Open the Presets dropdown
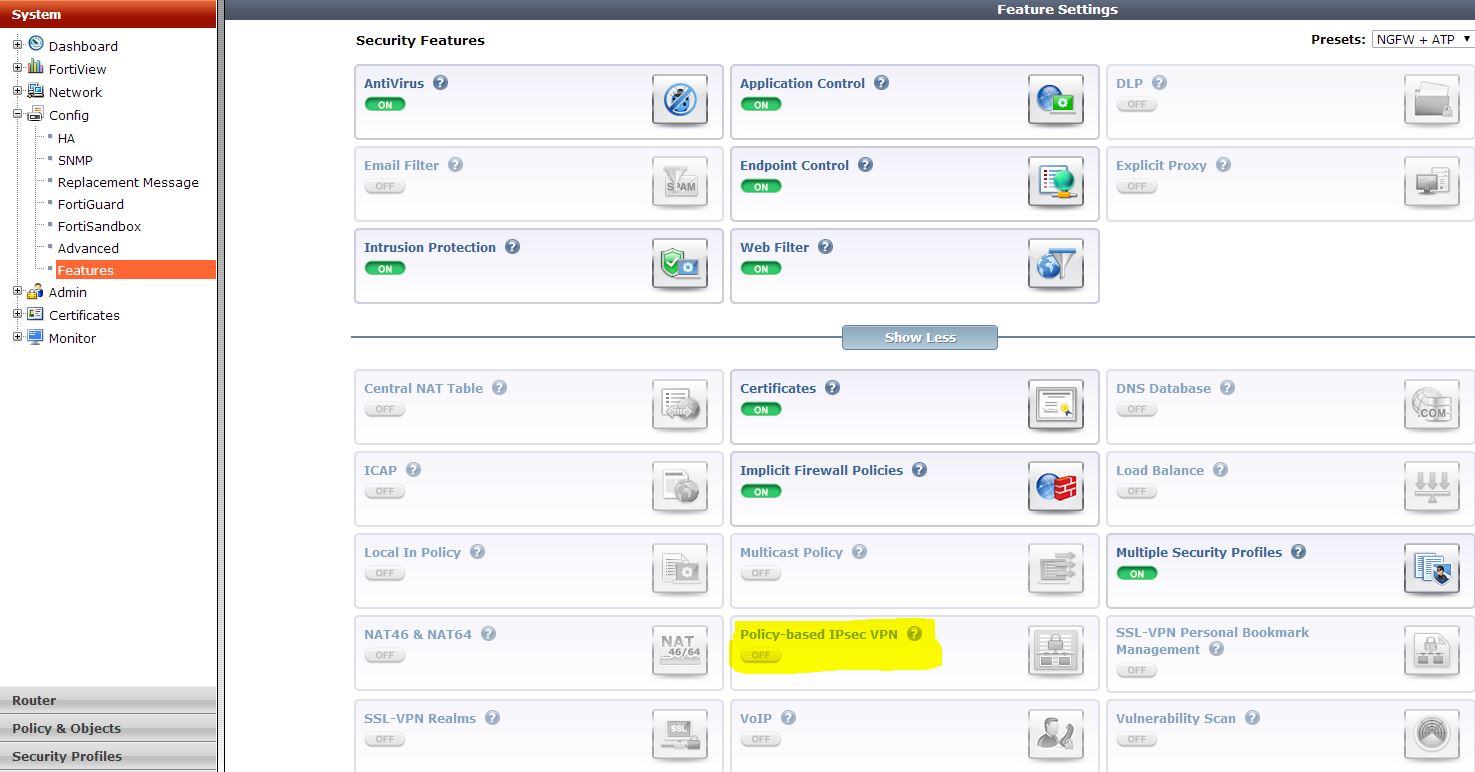The width and height of the screenshot is (1475, 772). [1422, 39]
